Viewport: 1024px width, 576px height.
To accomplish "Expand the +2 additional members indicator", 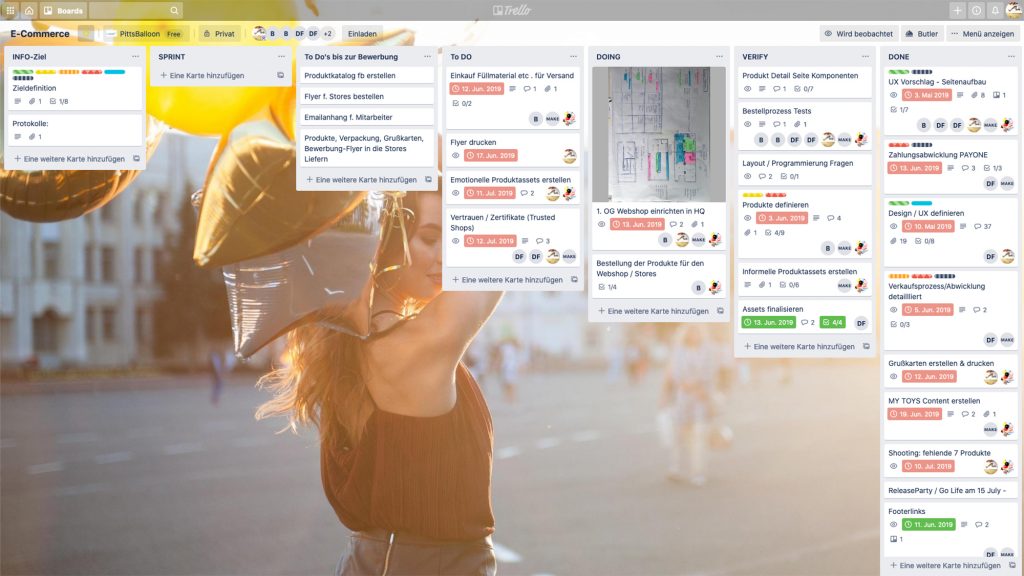I will 327,33.
